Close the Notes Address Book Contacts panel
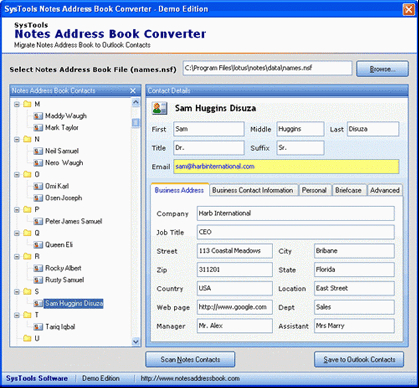Image resolution: width=419 pixels, height=388 pixels. point(133,91)
